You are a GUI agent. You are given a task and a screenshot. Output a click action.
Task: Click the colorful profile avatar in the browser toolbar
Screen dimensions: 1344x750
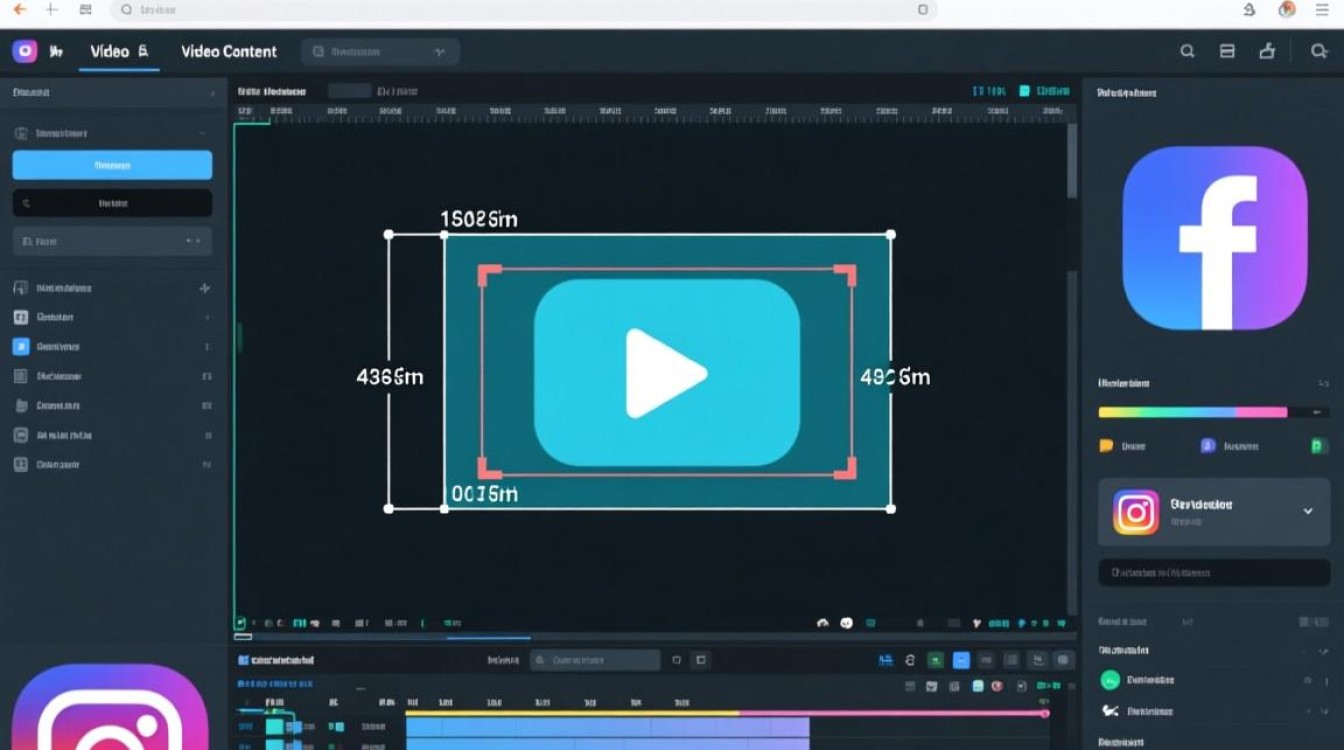(1287, 10)
